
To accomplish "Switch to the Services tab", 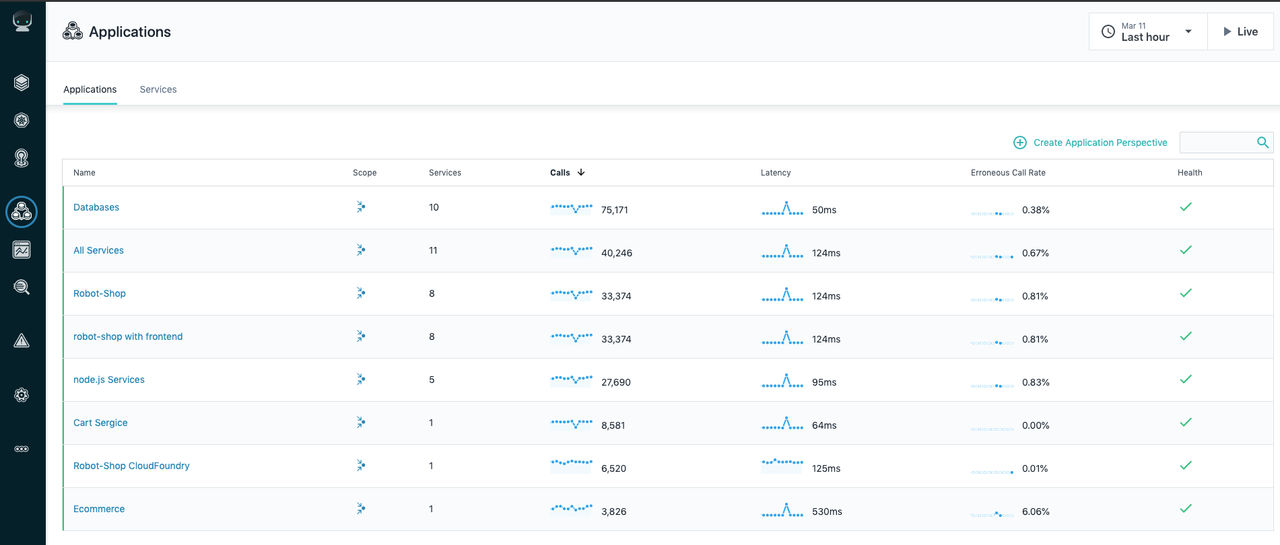I will click(x=158, y=90).
